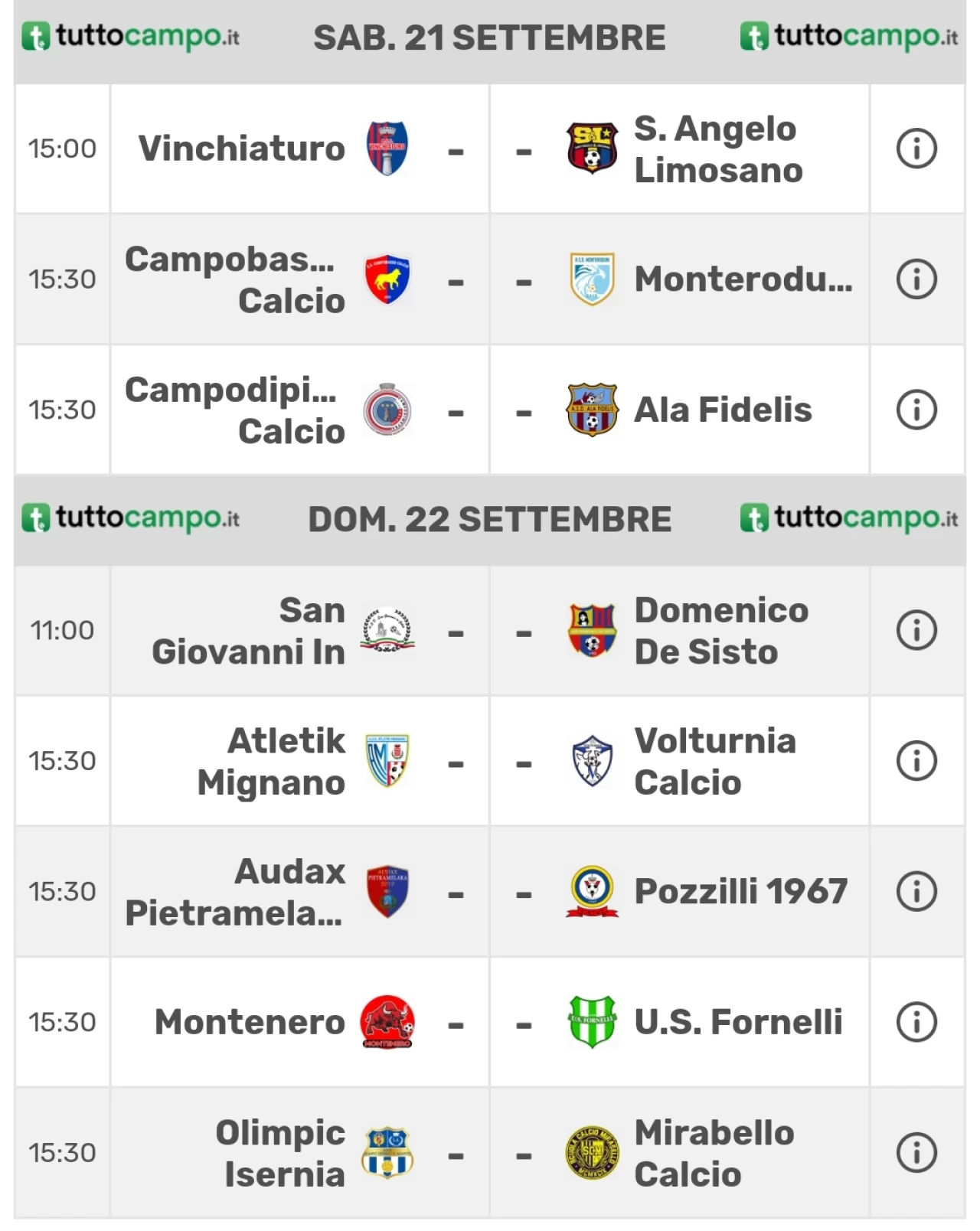Viewport: 980px width, 1231px height.
Task: Click the SAB. 21 SETTEMBRE date header
Action: point(490,38)
